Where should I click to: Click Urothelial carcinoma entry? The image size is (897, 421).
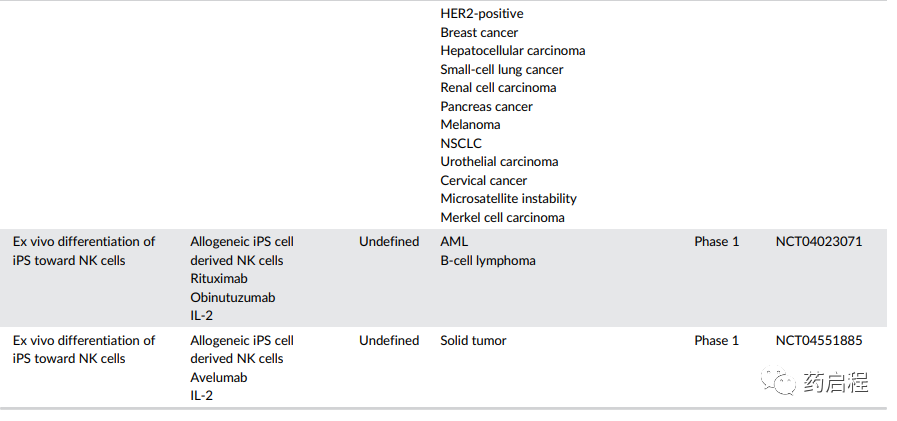click(499, 162)
